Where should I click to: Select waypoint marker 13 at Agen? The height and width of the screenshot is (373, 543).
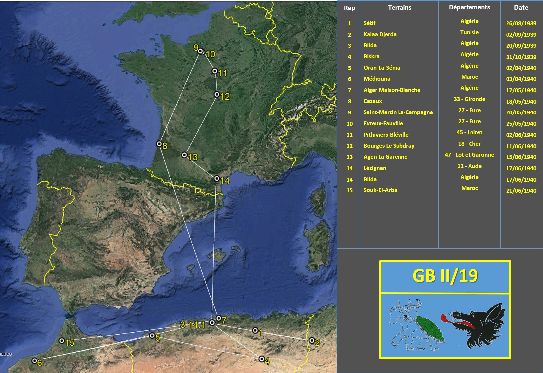185,155
